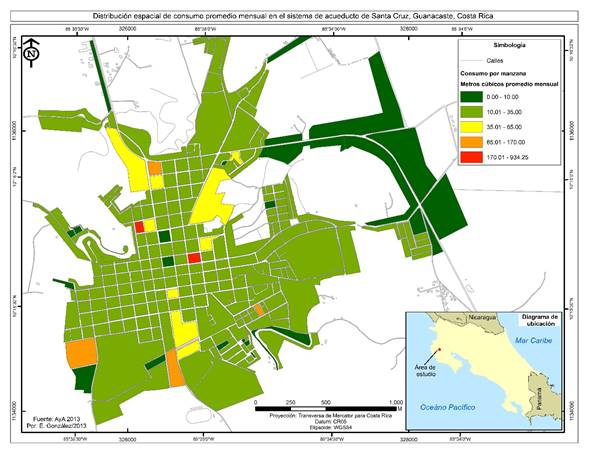589x454 pixels.
Task: Click the map title text bar
Action: (294, 16)
